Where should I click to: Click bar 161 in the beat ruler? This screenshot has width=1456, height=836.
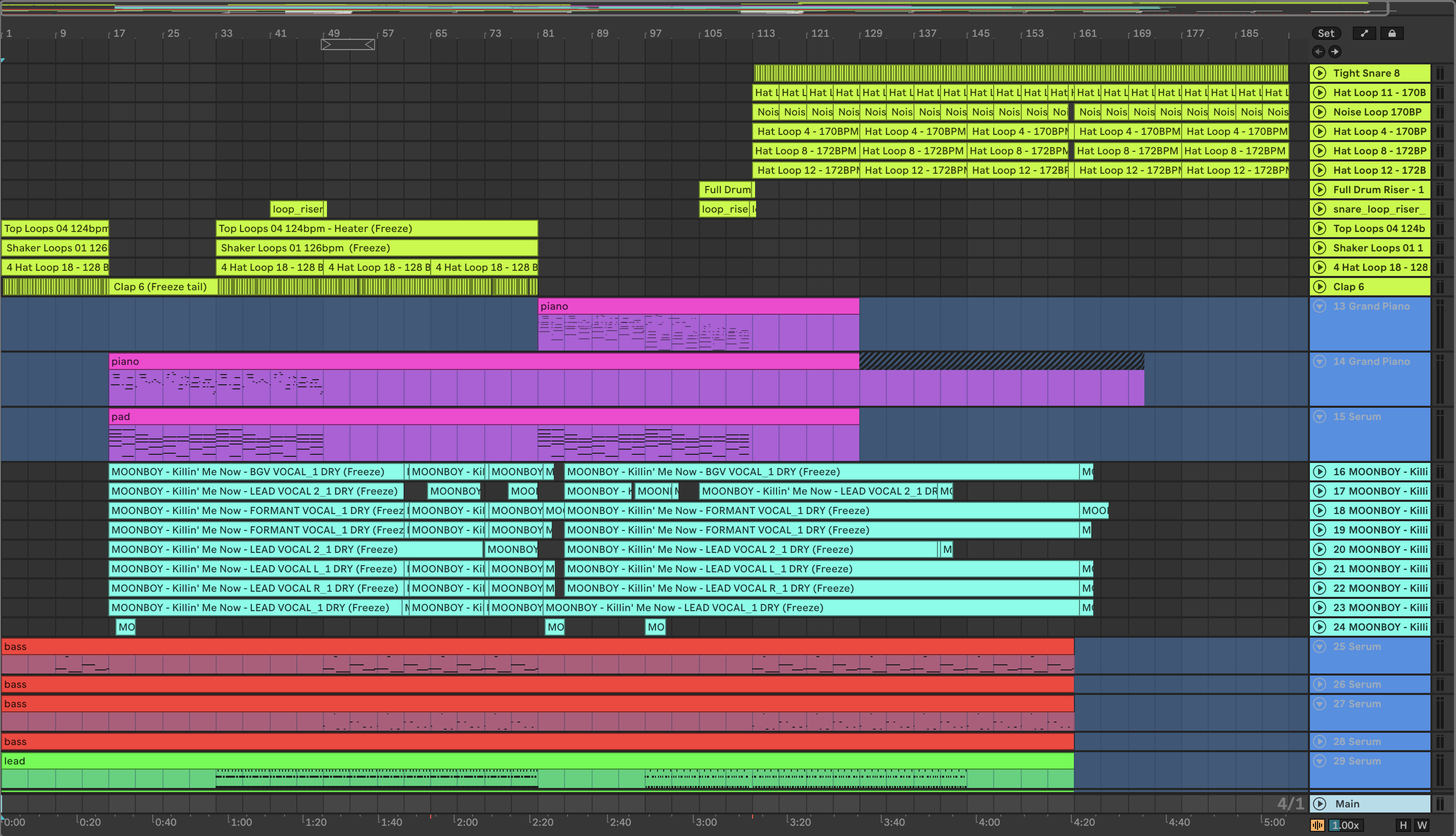click(1088, 33)
